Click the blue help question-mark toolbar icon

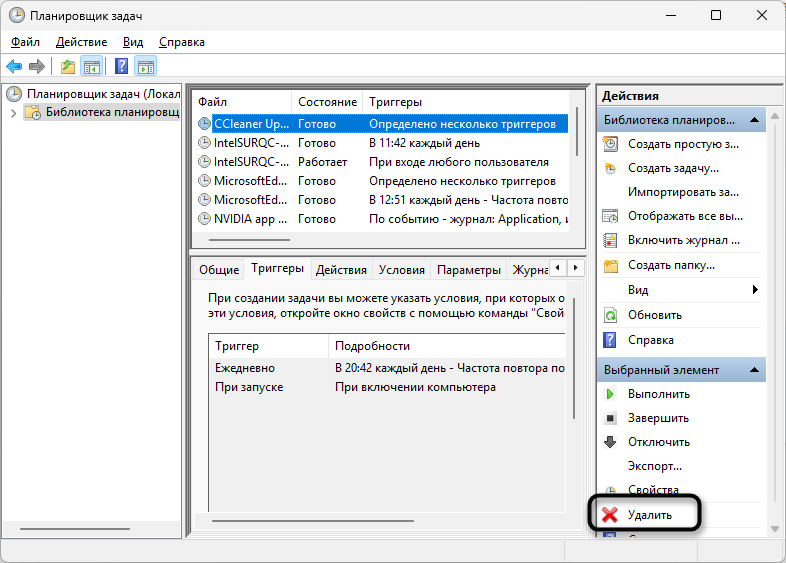click(x=121, y=67)
